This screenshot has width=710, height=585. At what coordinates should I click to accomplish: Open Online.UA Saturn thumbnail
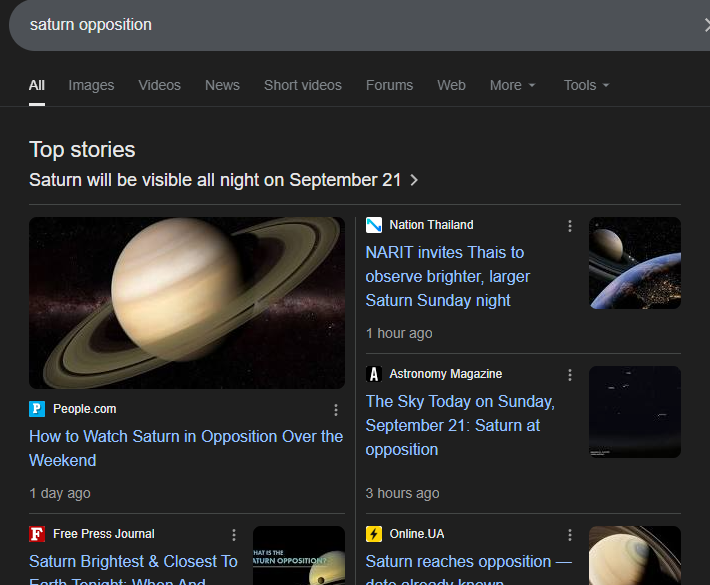click(635, 556)
